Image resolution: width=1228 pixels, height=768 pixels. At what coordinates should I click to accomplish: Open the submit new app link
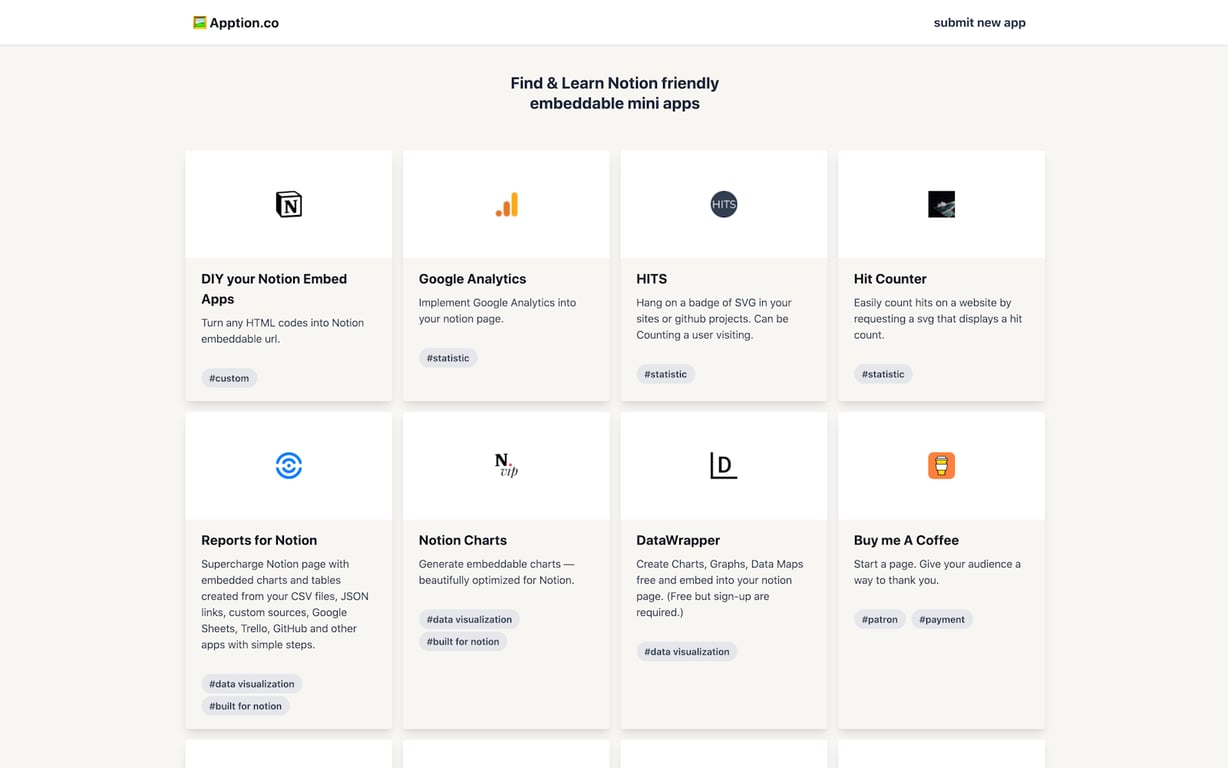pyautogui.click(x=979, y=22)
